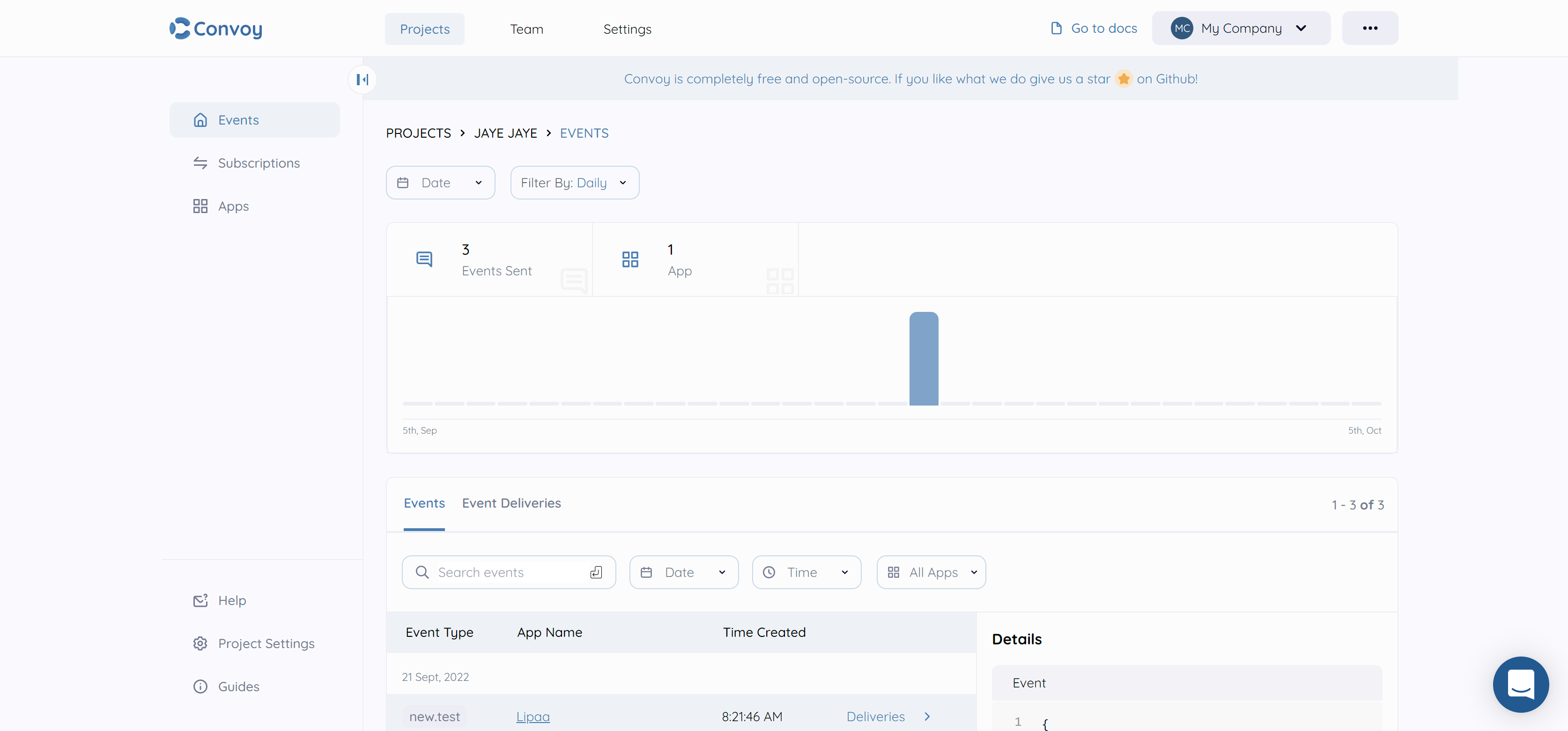Open the Filter By: Daily dropdown
This screenshot has height=731, width=1568.
[574, 182]
